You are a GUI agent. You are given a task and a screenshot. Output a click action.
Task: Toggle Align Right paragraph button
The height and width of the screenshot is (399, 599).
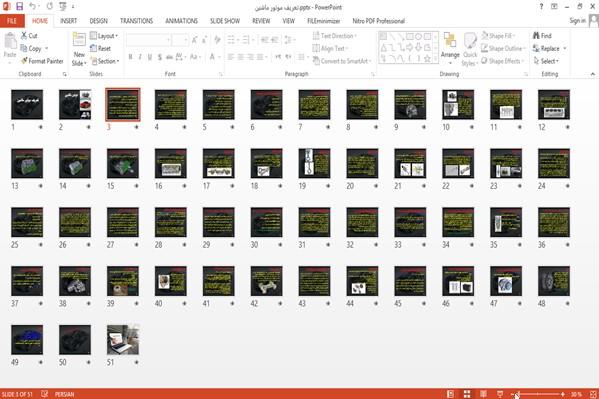250,57
